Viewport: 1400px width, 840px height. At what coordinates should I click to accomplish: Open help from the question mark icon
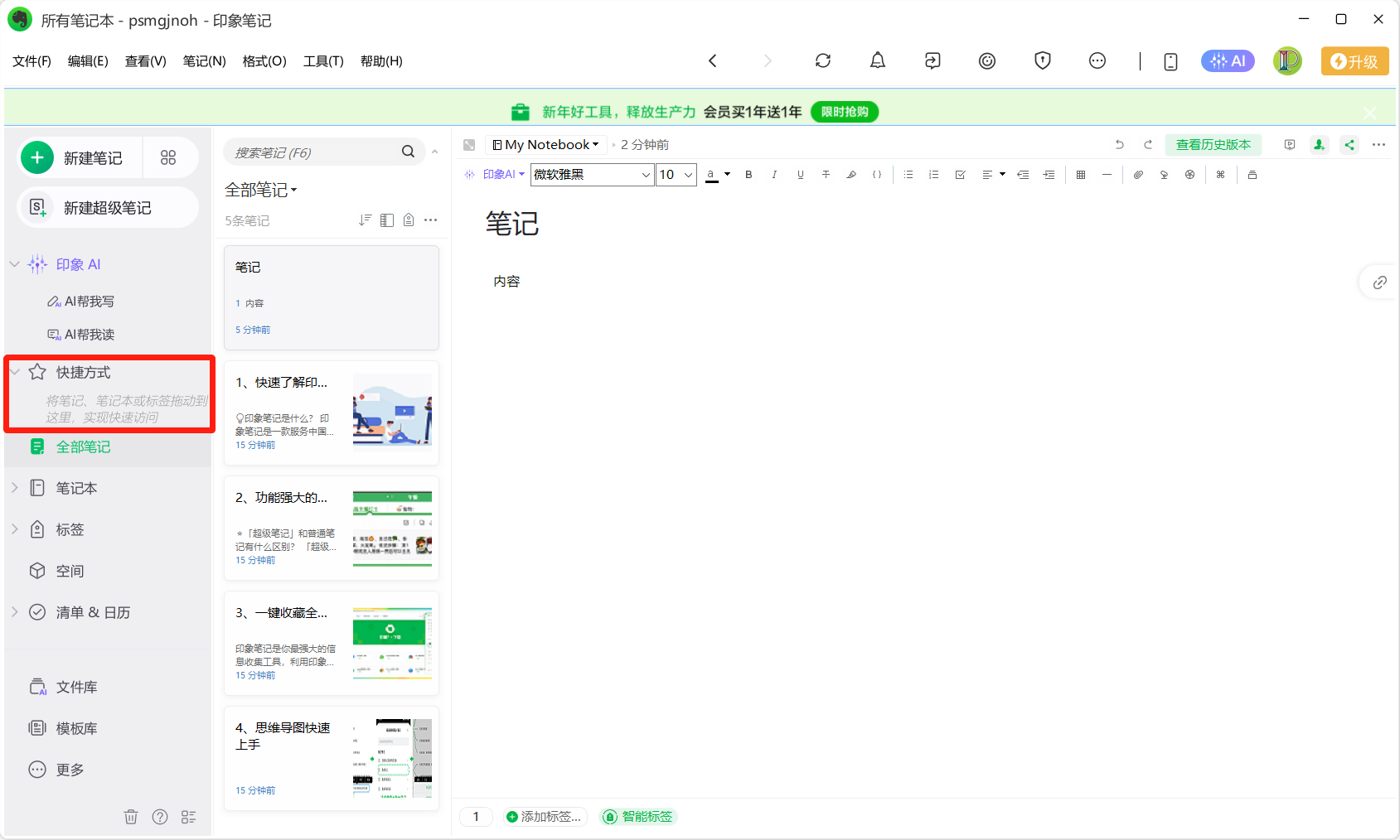[160, 817]
